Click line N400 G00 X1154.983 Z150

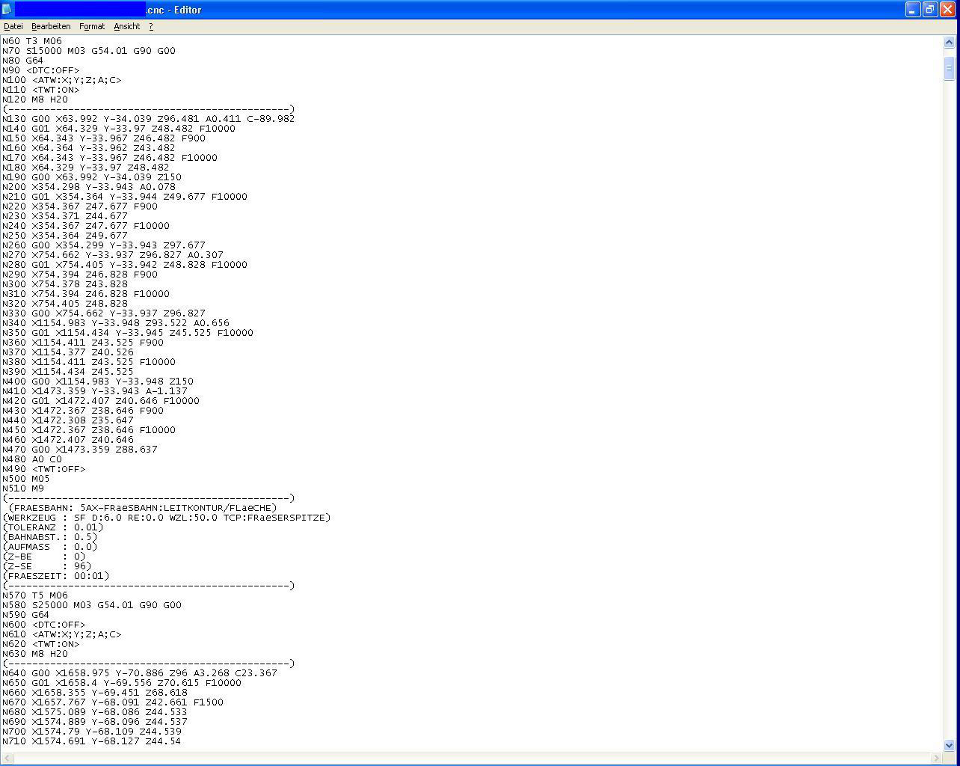pos(98,381)
